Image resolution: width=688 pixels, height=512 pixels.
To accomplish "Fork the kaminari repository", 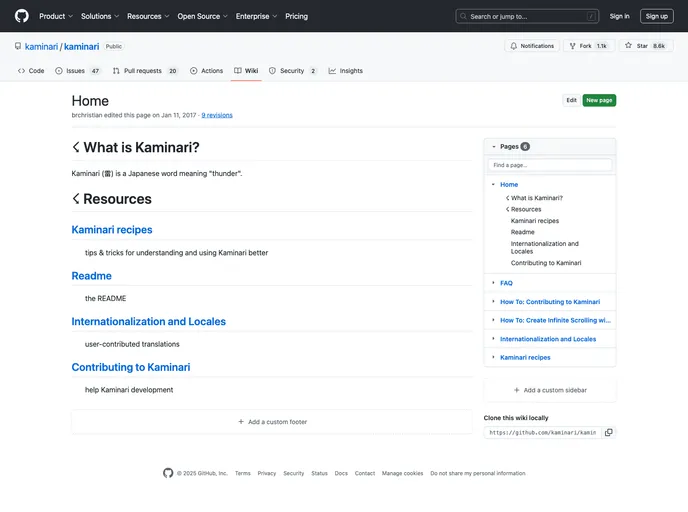I will [586, 46].
